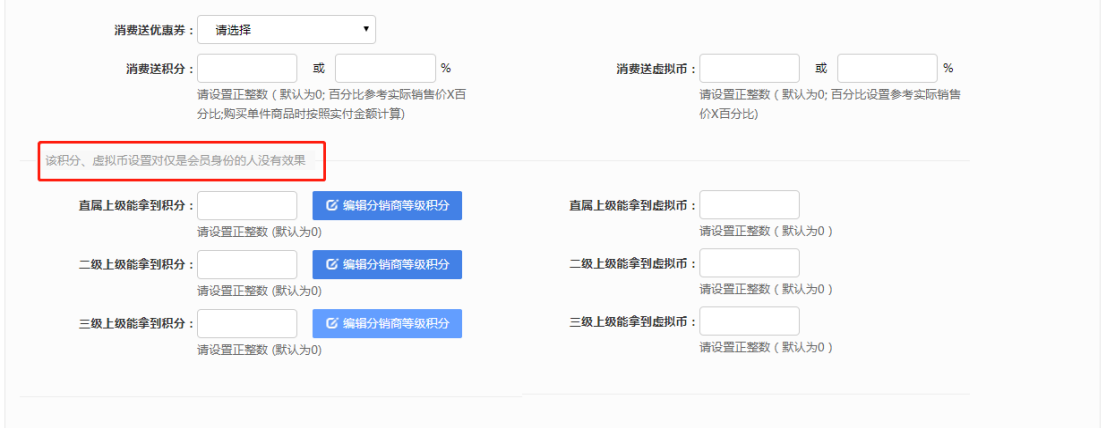The width and height of the screenshot is (1106, 428).
Task: Select the 消费送虚拟币 integer input field
Action: pos(749,68)
